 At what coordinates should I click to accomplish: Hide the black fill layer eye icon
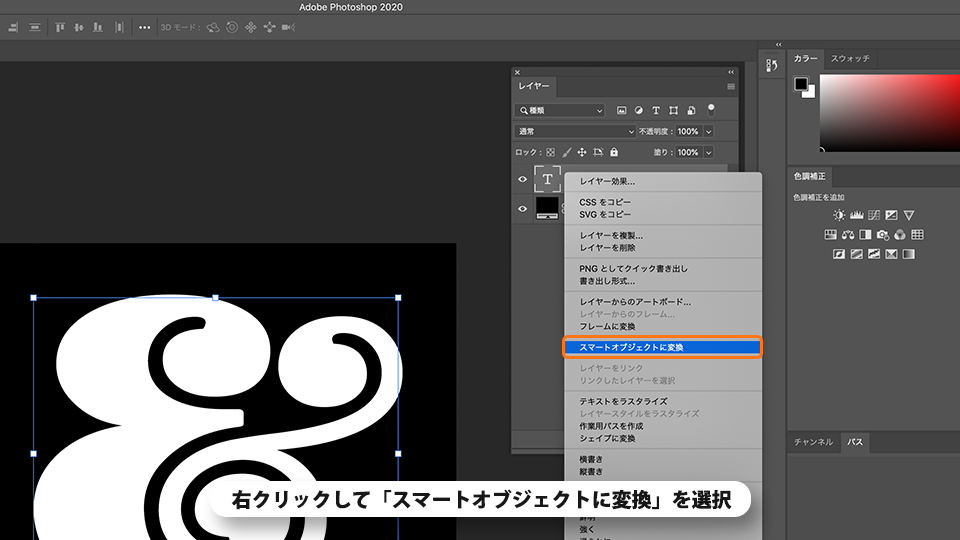(522, 209)
